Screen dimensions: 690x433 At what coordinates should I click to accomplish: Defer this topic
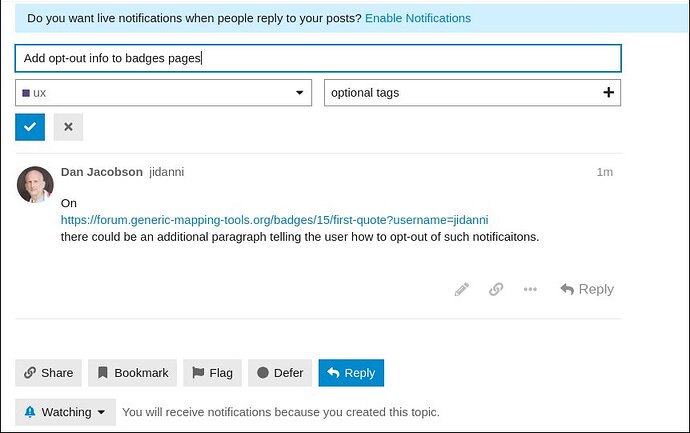click(280, 373)
